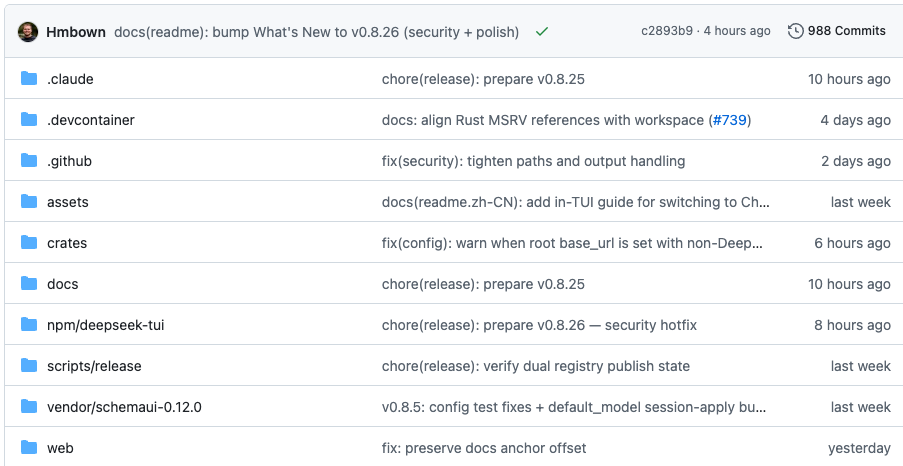Click the crates folder icon

(x=29, y=243)
